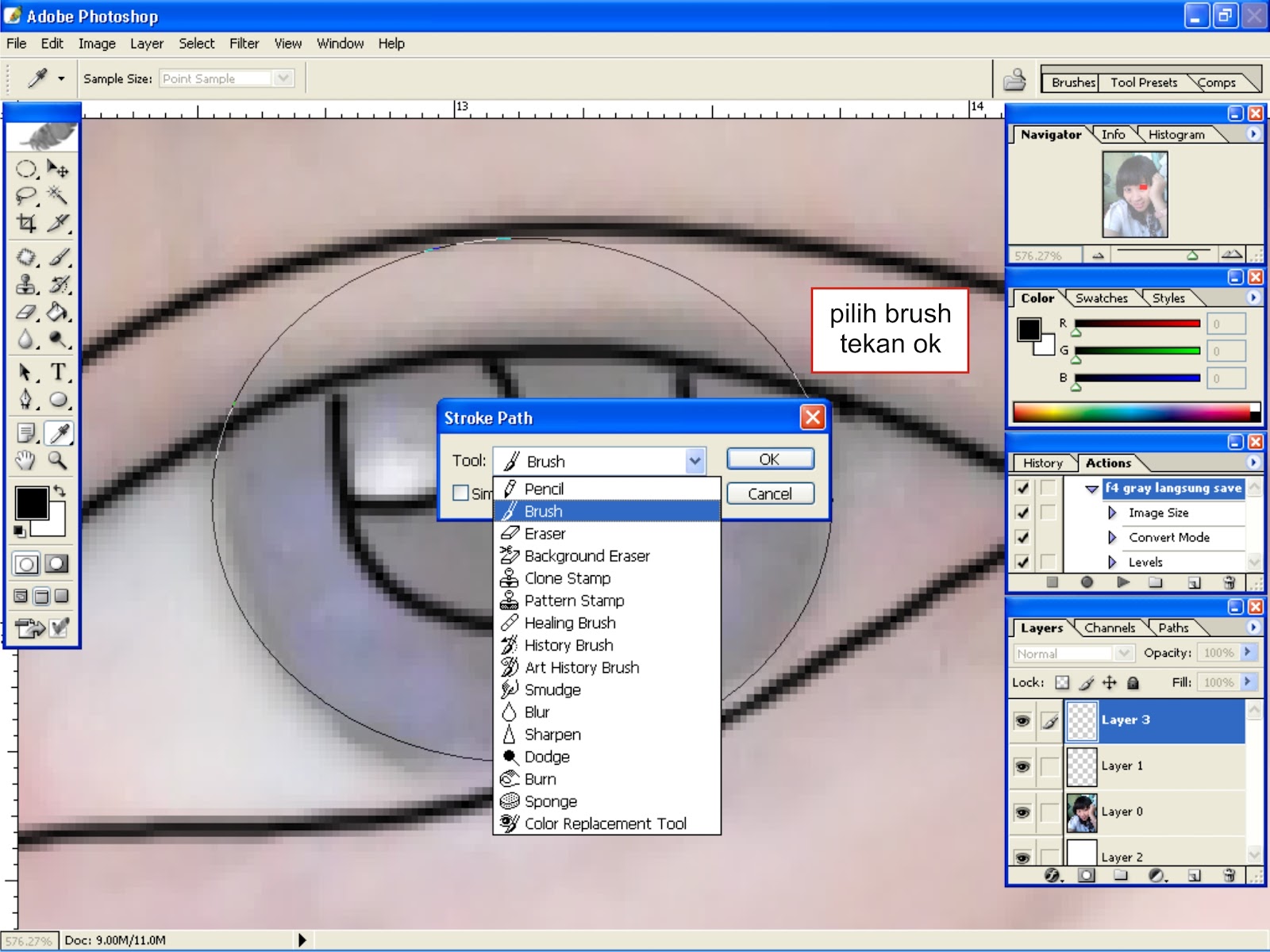Click the foreground color swatch in toolbox
This screenshot has height=952, width=1270.
pos(32,504)
